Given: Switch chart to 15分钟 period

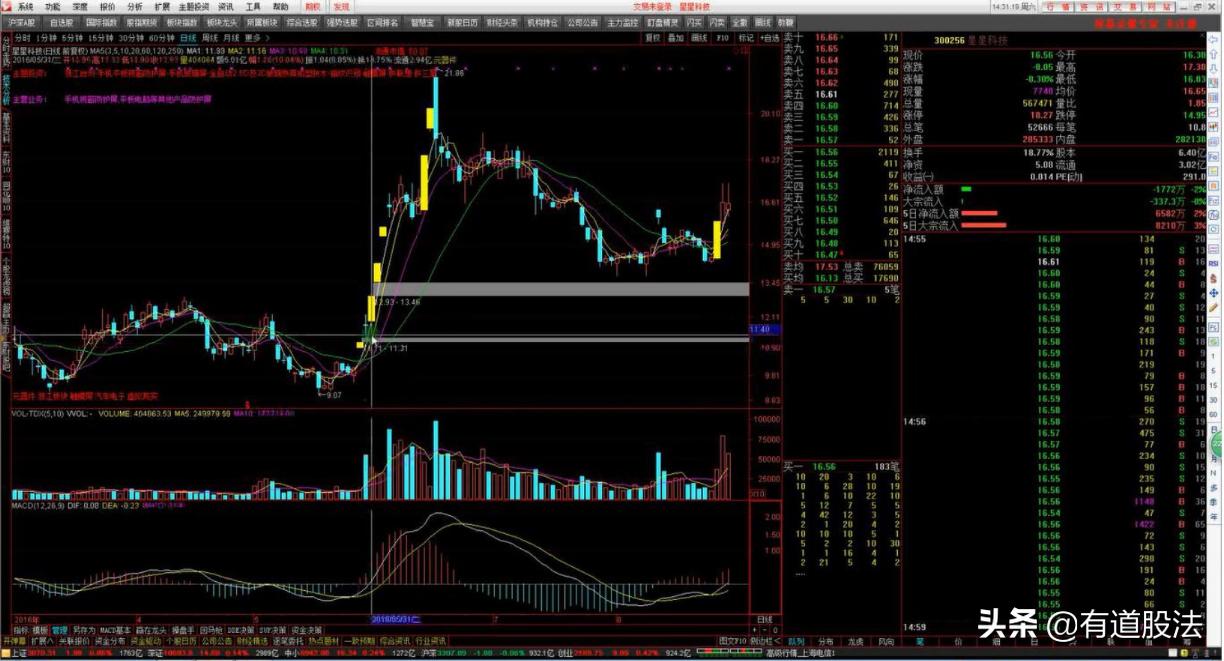Looking at the screenshot, I should coord(102,37).
